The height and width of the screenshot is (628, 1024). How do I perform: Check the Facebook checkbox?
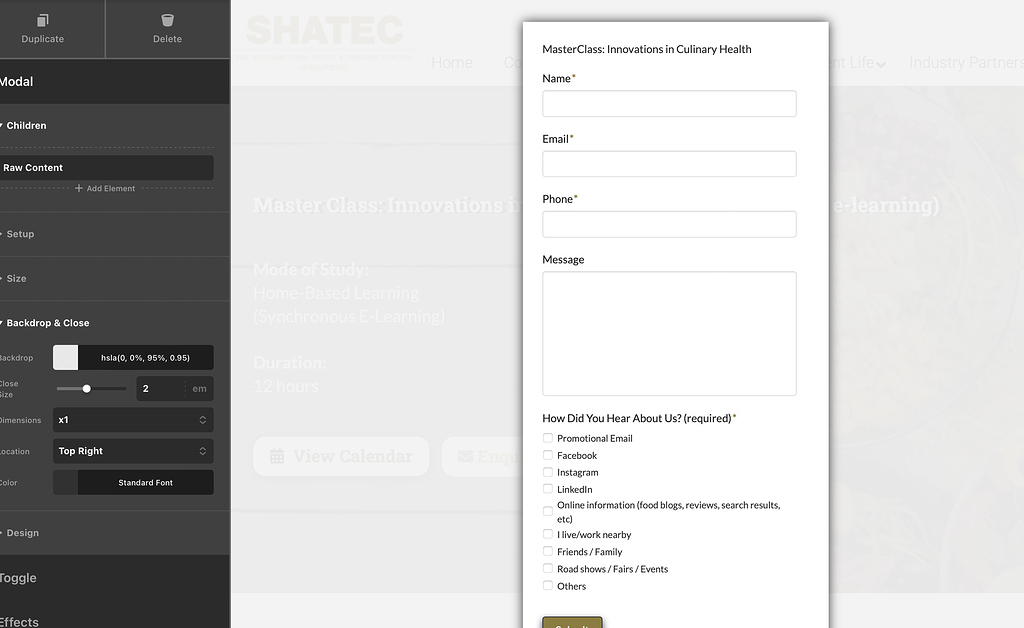click(x=547, y=455)
